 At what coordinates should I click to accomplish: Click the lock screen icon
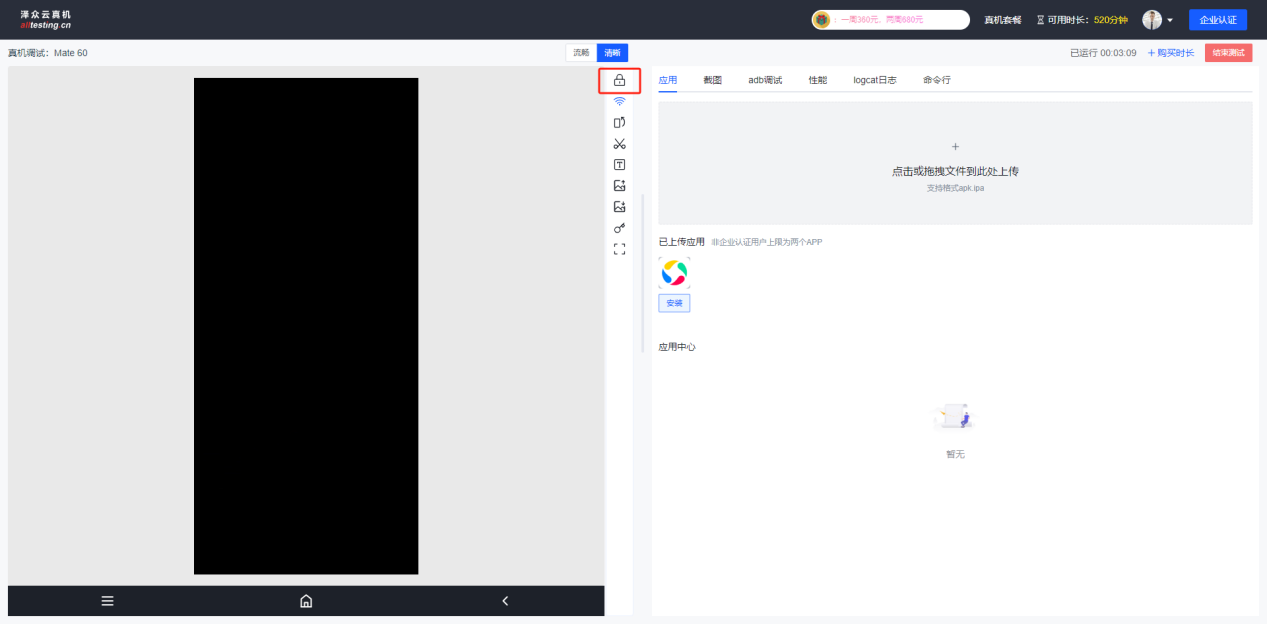[619, 80]
